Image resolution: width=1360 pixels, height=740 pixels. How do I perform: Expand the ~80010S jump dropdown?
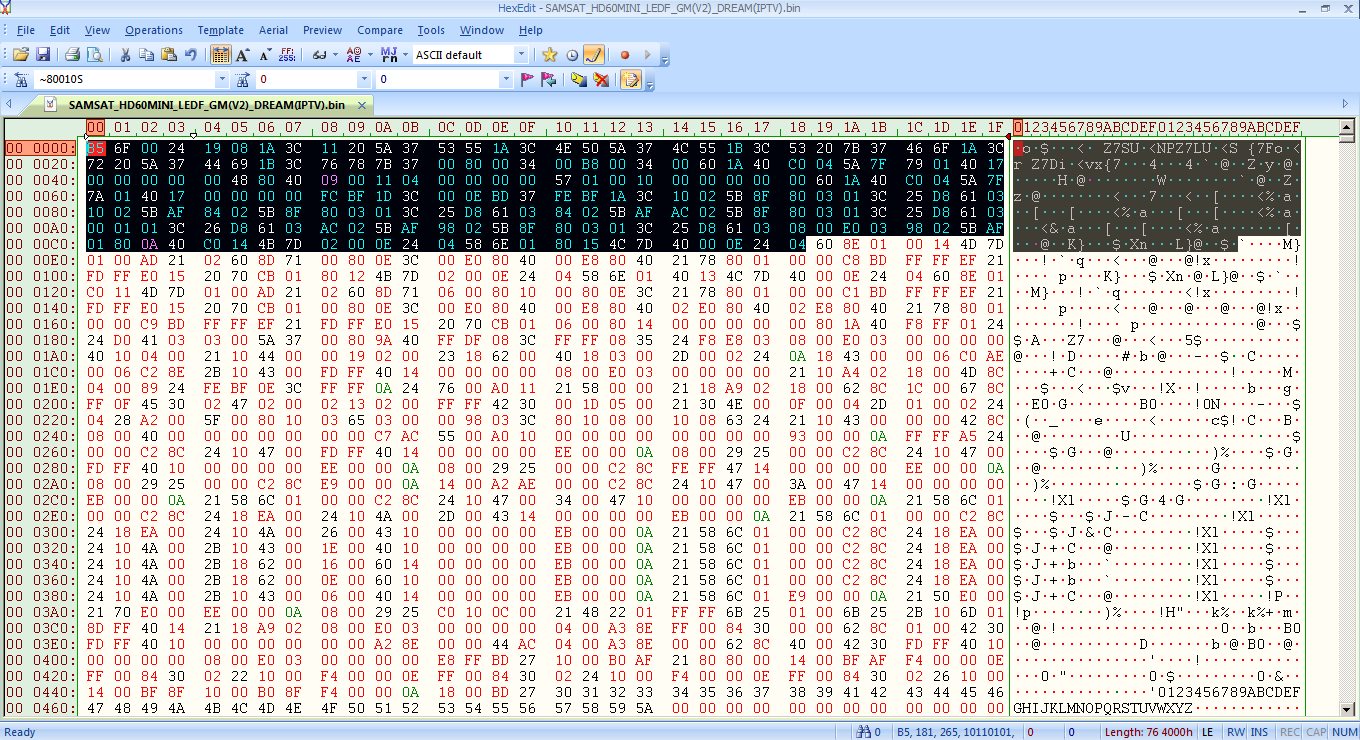tap(222, 80)
